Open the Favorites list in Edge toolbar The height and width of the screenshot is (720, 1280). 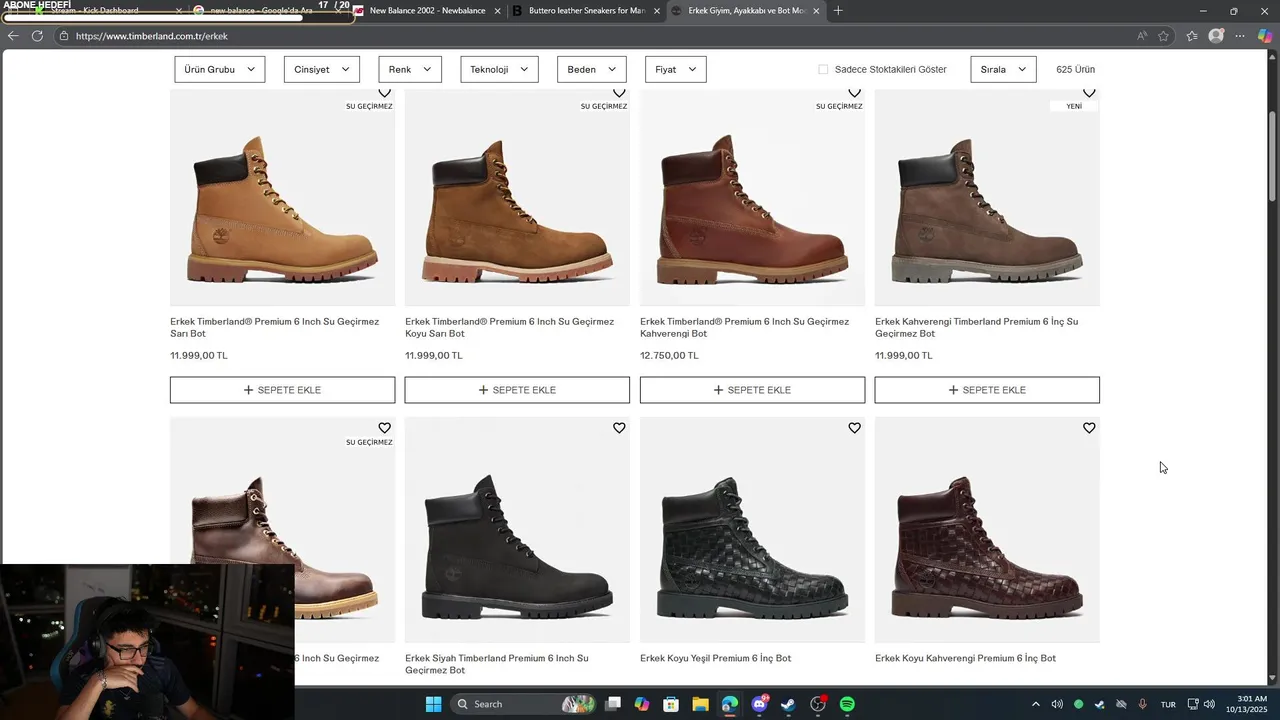(1192, 36)
